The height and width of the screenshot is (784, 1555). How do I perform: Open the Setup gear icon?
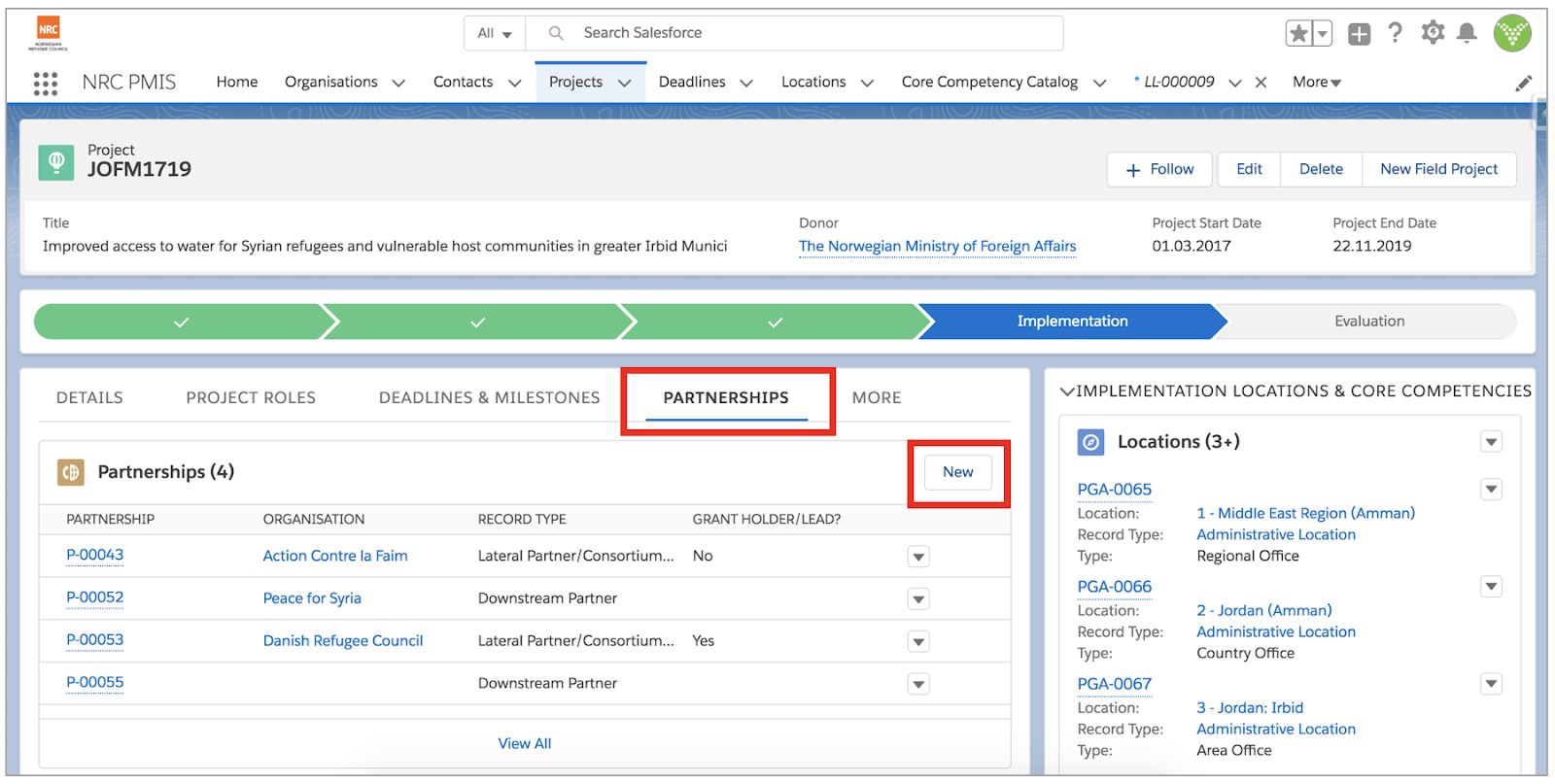1433,33
